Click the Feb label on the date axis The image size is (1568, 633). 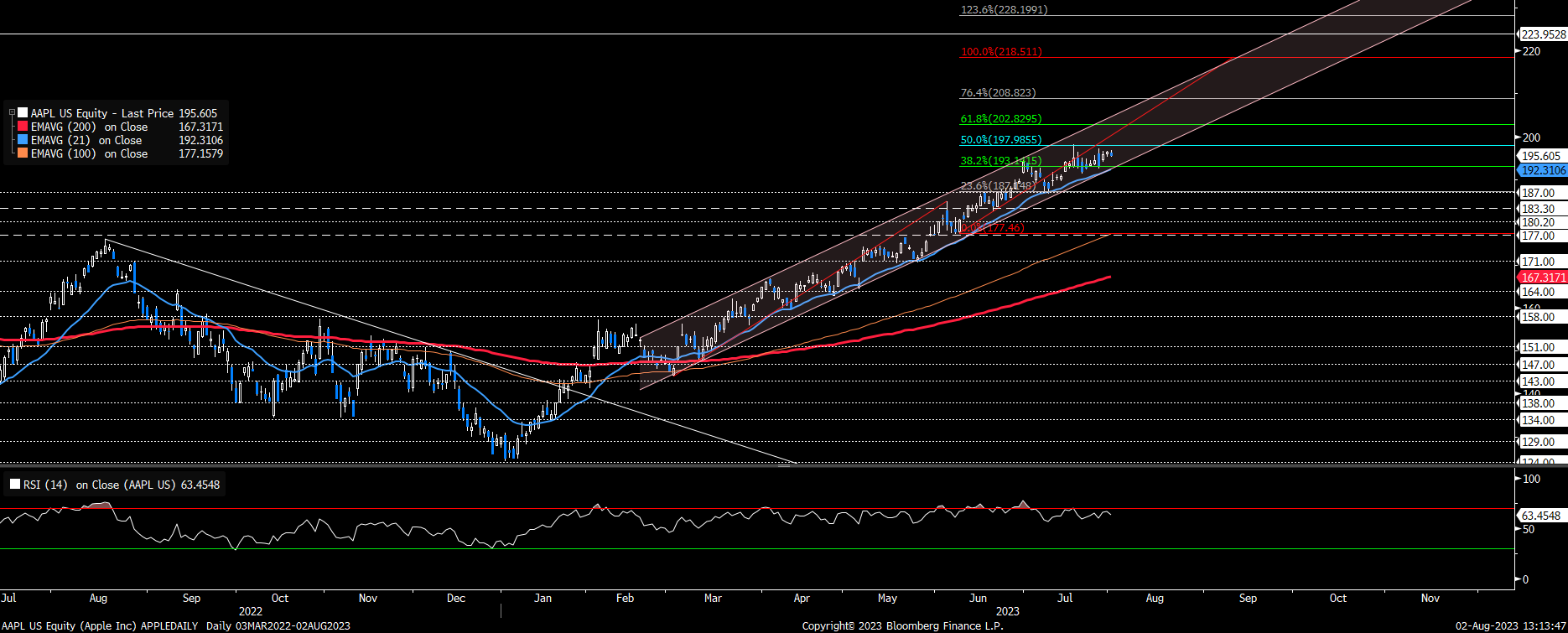(x=625, y=598)
